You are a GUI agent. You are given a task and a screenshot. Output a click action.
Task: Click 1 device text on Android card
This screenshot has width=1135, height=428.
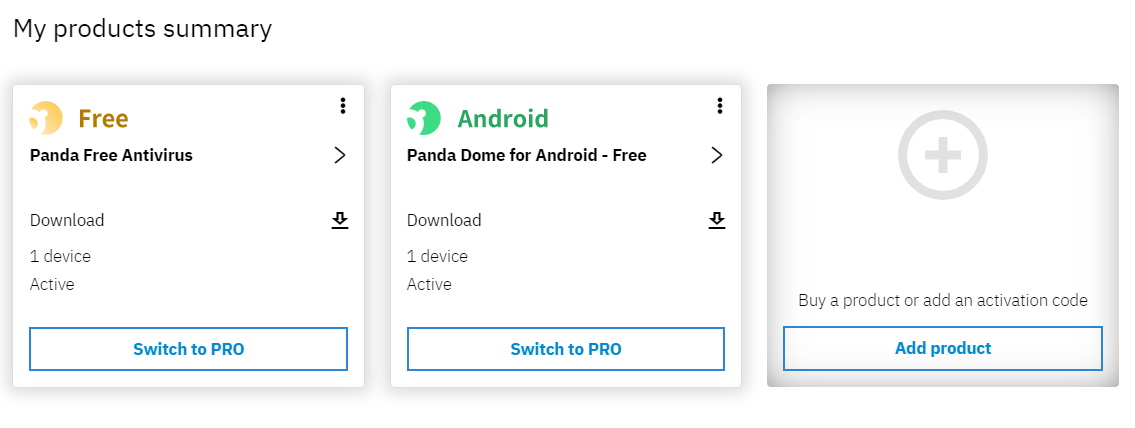click(437, 256)
